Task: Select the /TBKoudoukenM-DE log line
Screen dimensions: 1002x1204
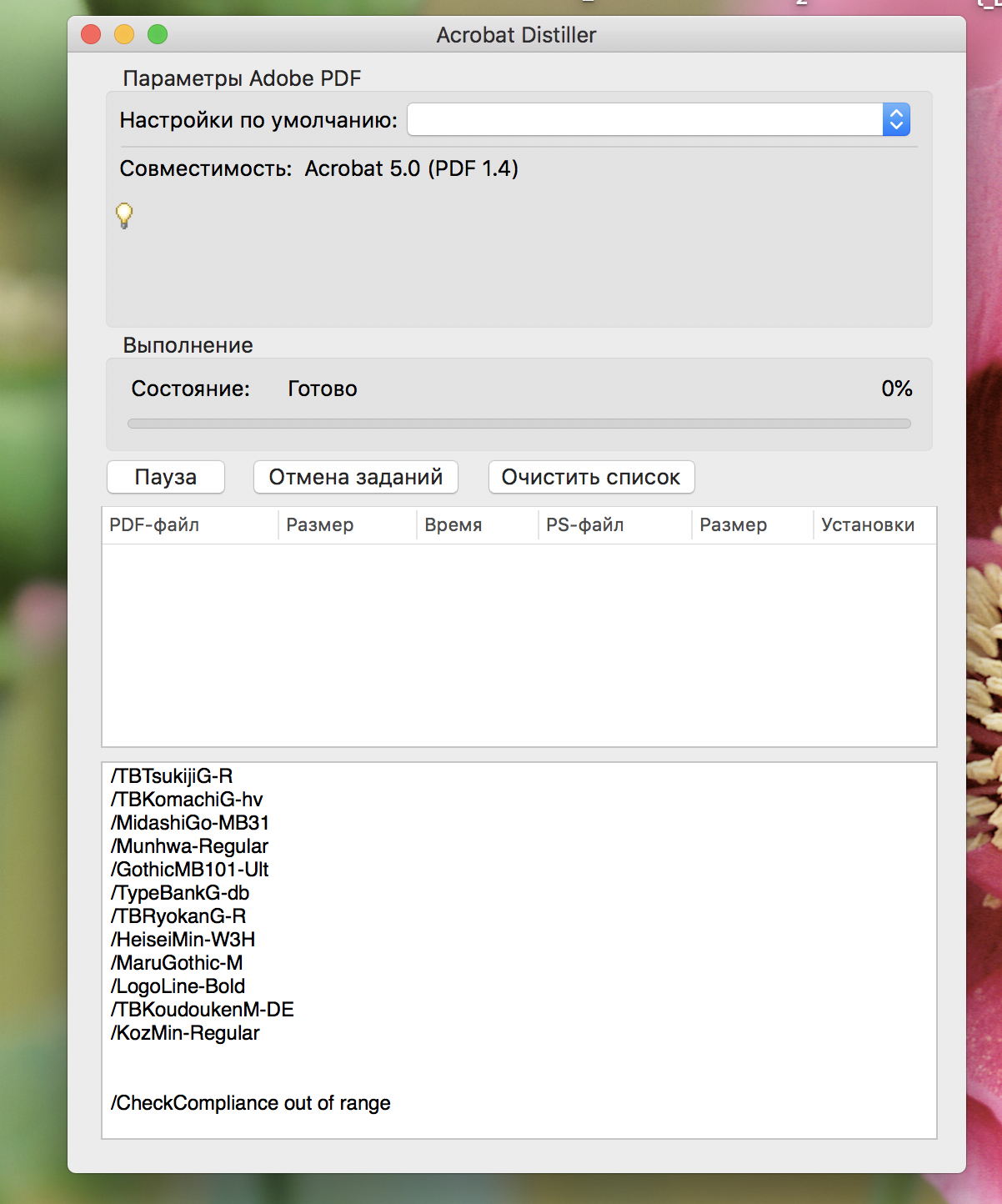Action: pos(203,1010)
